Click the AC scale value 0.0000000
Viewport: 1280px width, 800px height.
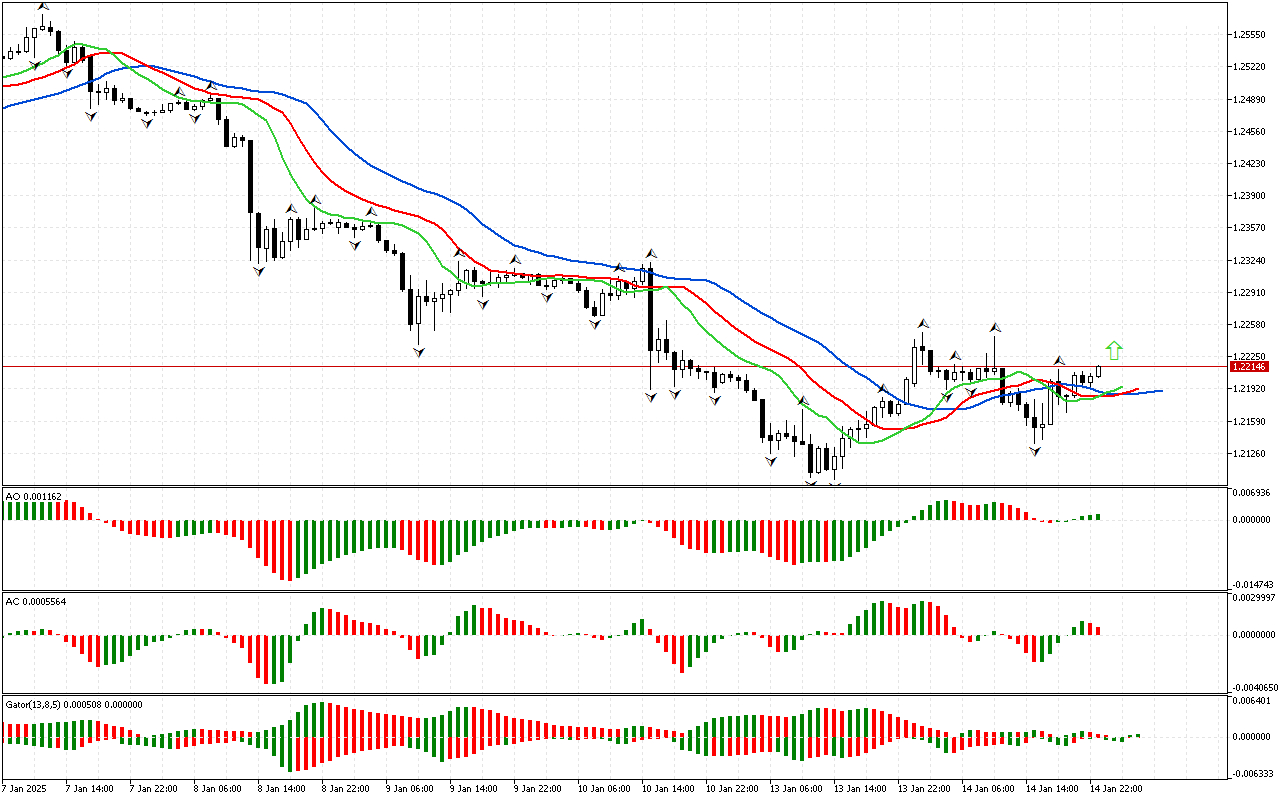[x=1255, y=634]
